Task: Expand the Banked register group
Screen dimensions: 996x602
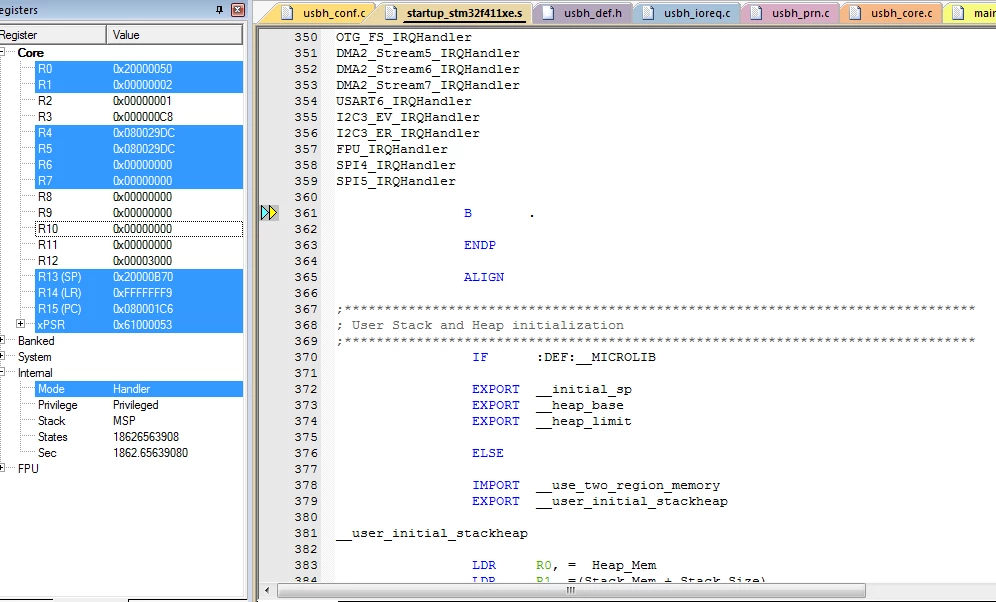Action: pos(2,340)
